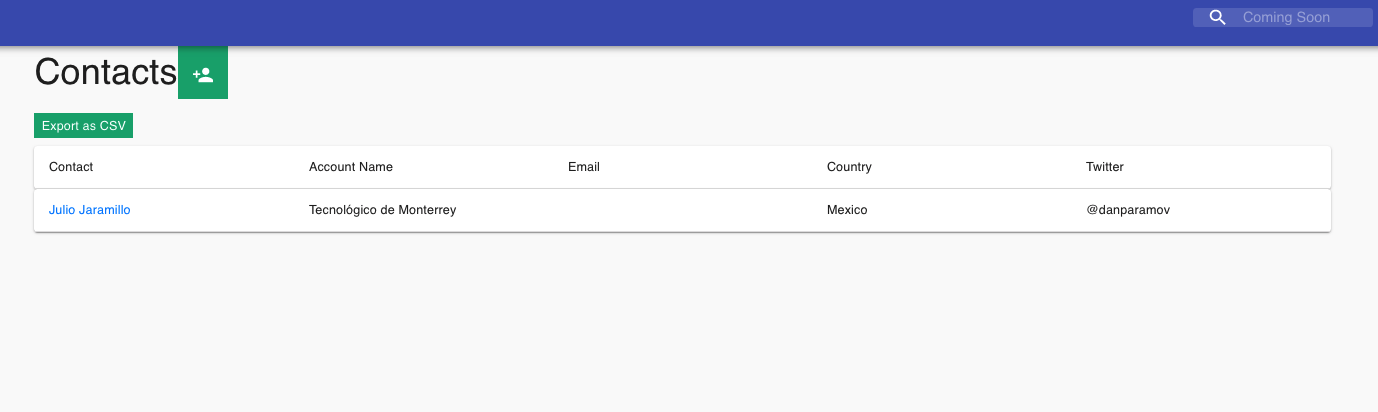Viewport: 1378px width, 412px height.
Task: Click the Country column header
Action: tap(849, 167)
